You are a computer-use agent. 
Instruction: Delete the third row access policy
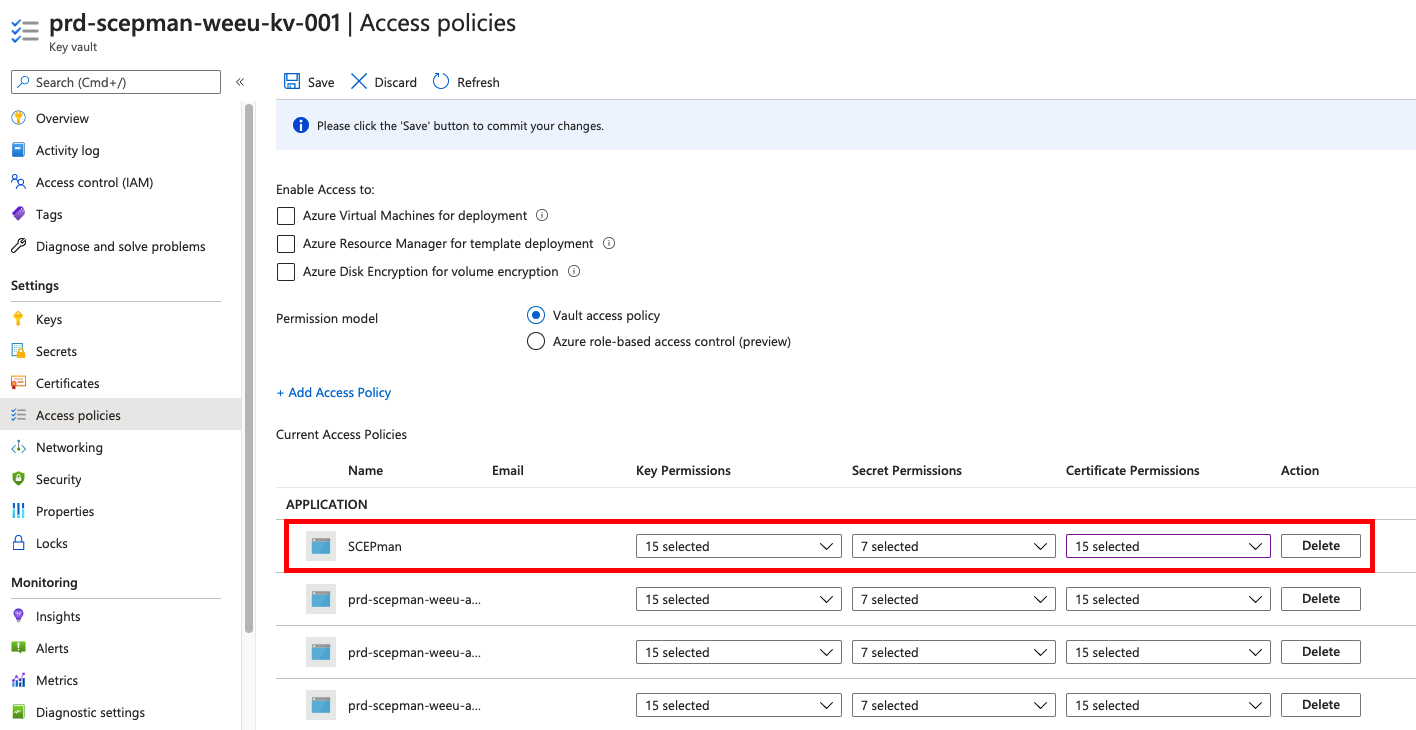pyautogui.click(x=1320, y=652)
